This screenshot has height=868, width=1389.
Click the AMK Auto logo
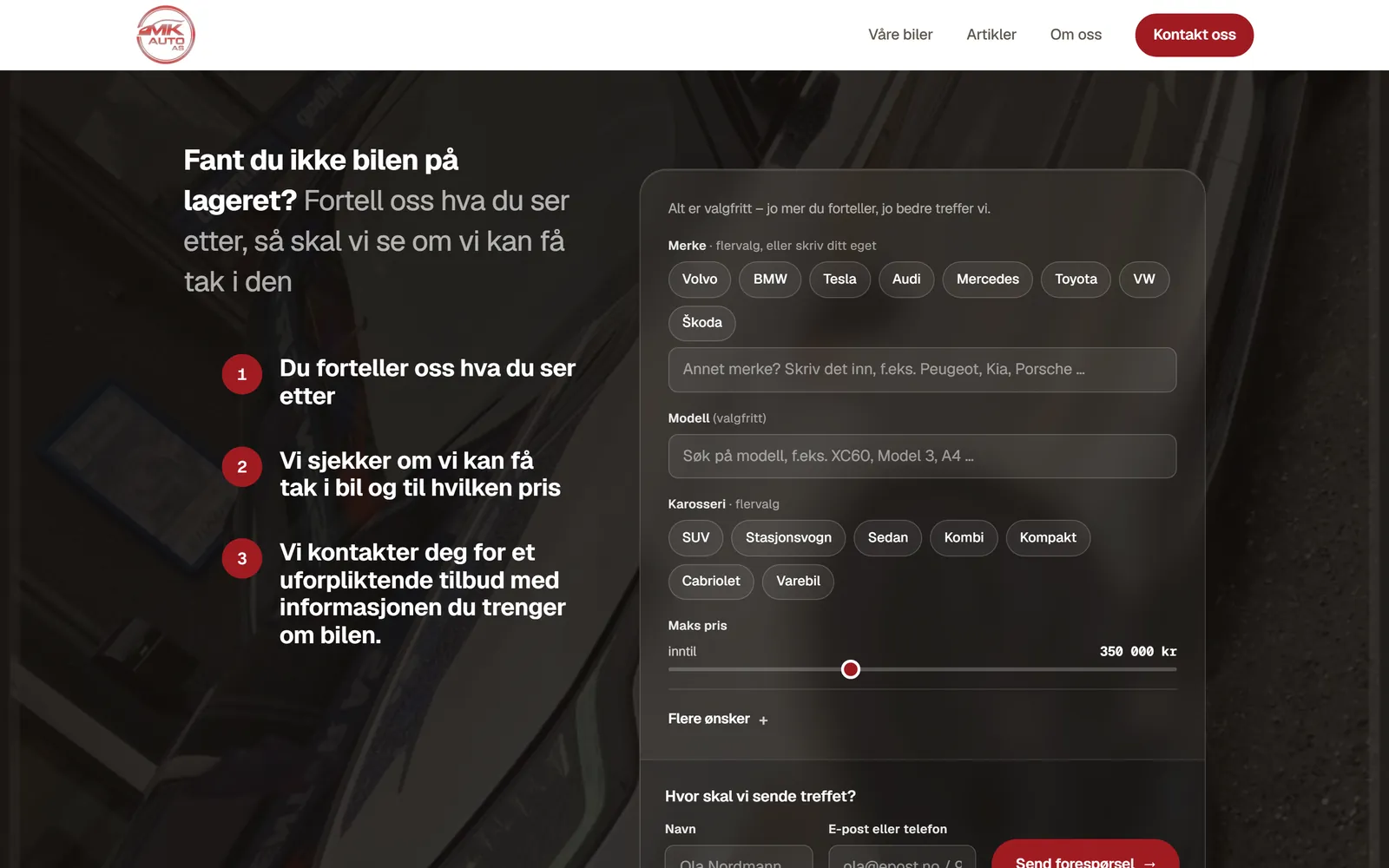coord(166,35)
